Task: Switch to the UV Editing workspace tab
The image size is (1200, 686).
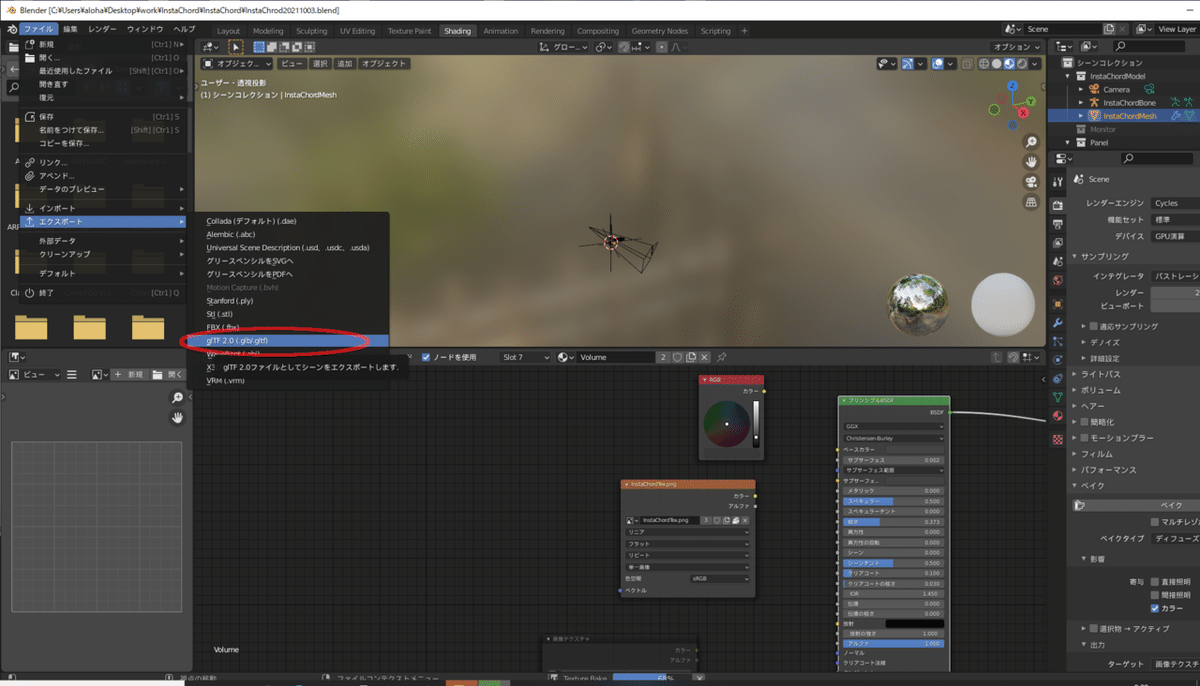Action: 358,31
